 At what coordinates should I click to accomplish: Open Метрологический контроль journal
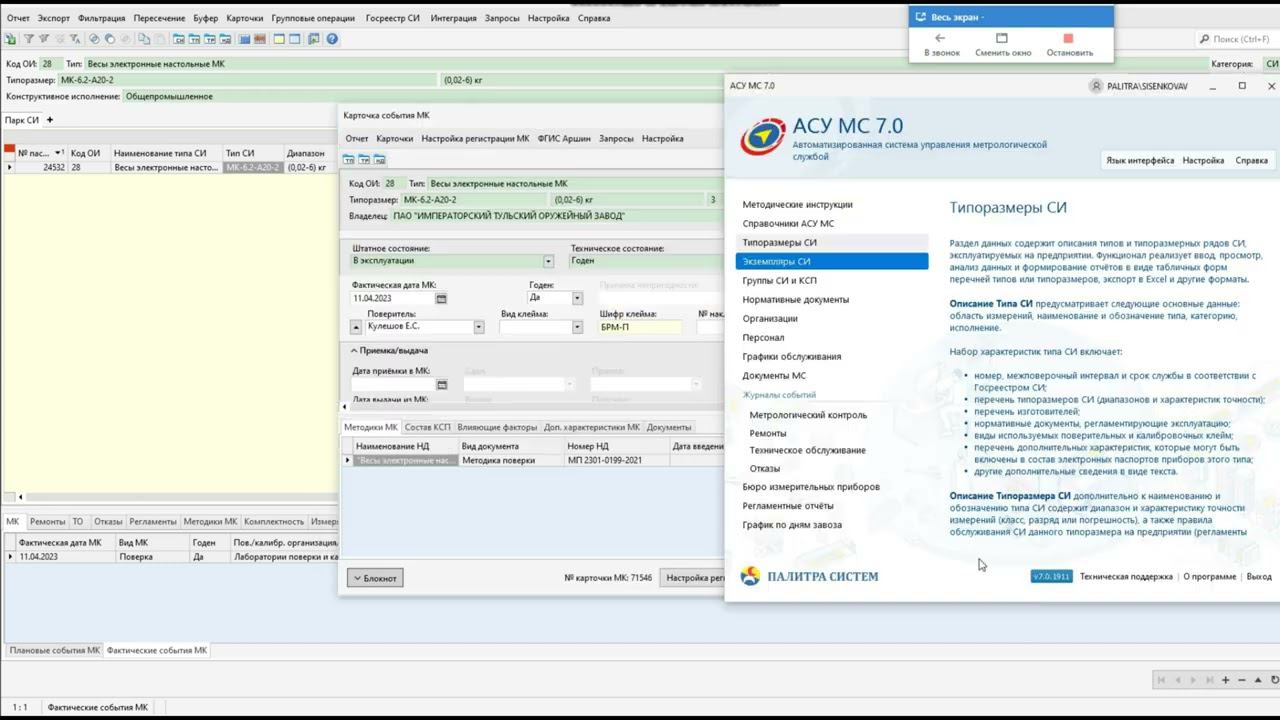[808, 415]
